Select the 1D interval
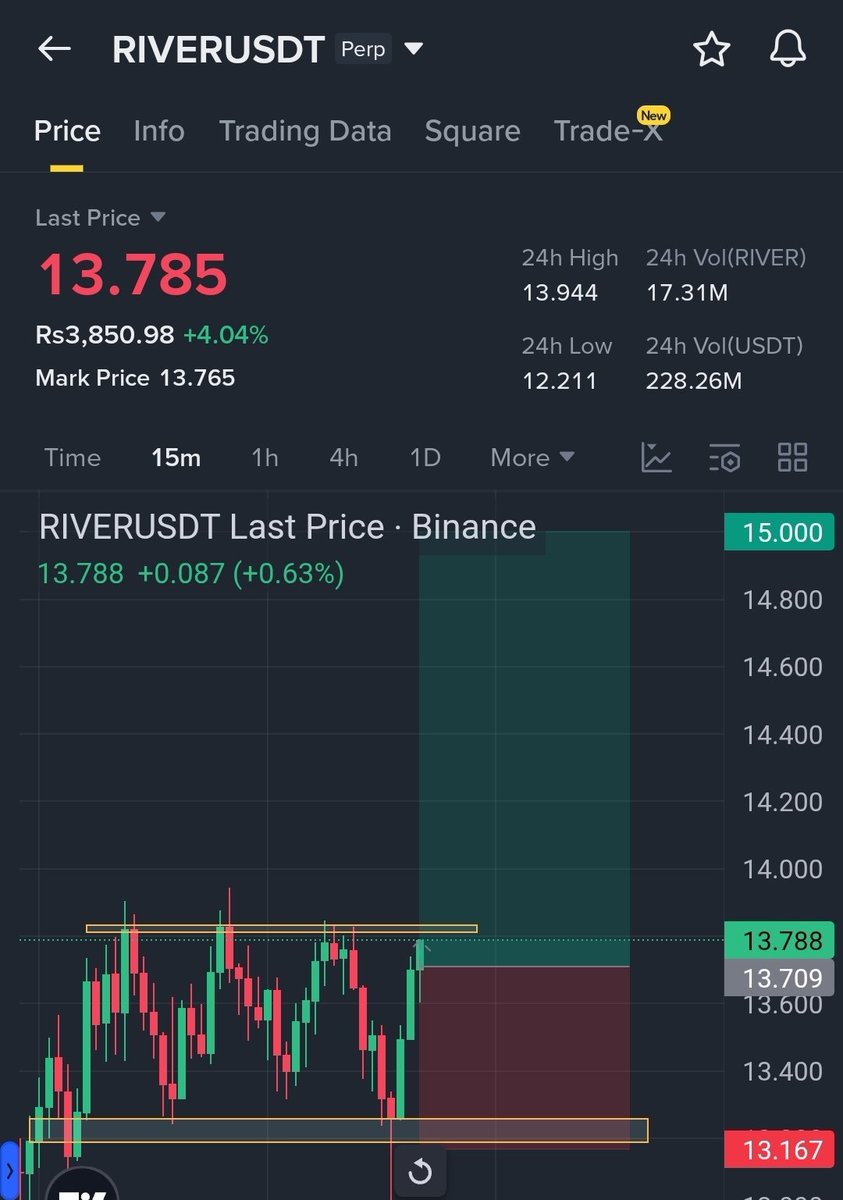This screenshot has height=1200, width=843. pyautogui.click(x=425, y=458)
